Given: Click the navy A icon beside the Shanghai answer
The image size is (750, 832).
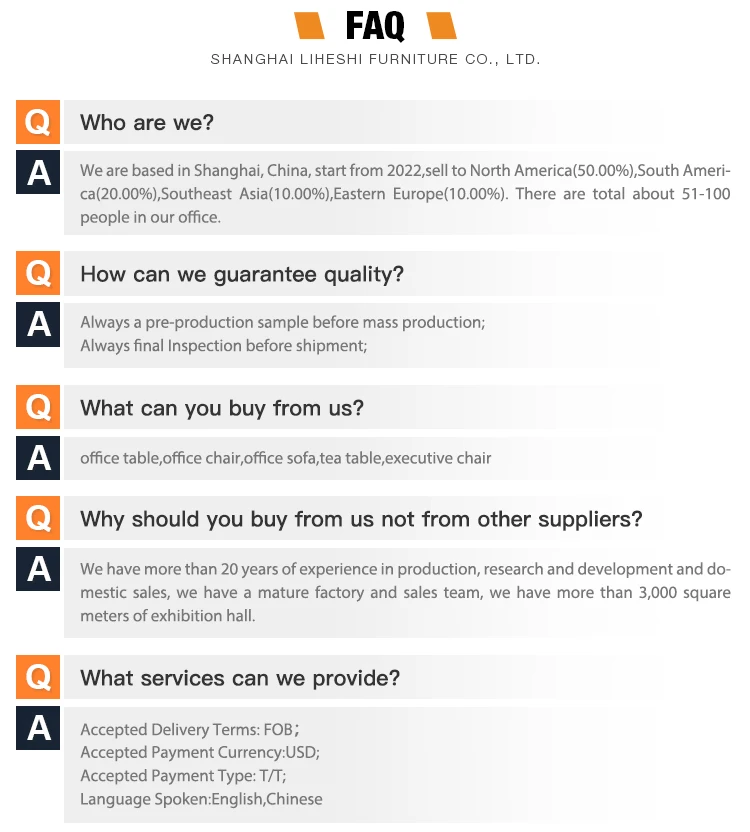Looking at the screenshot, I should pyautogui.click(x=38, y=172).
